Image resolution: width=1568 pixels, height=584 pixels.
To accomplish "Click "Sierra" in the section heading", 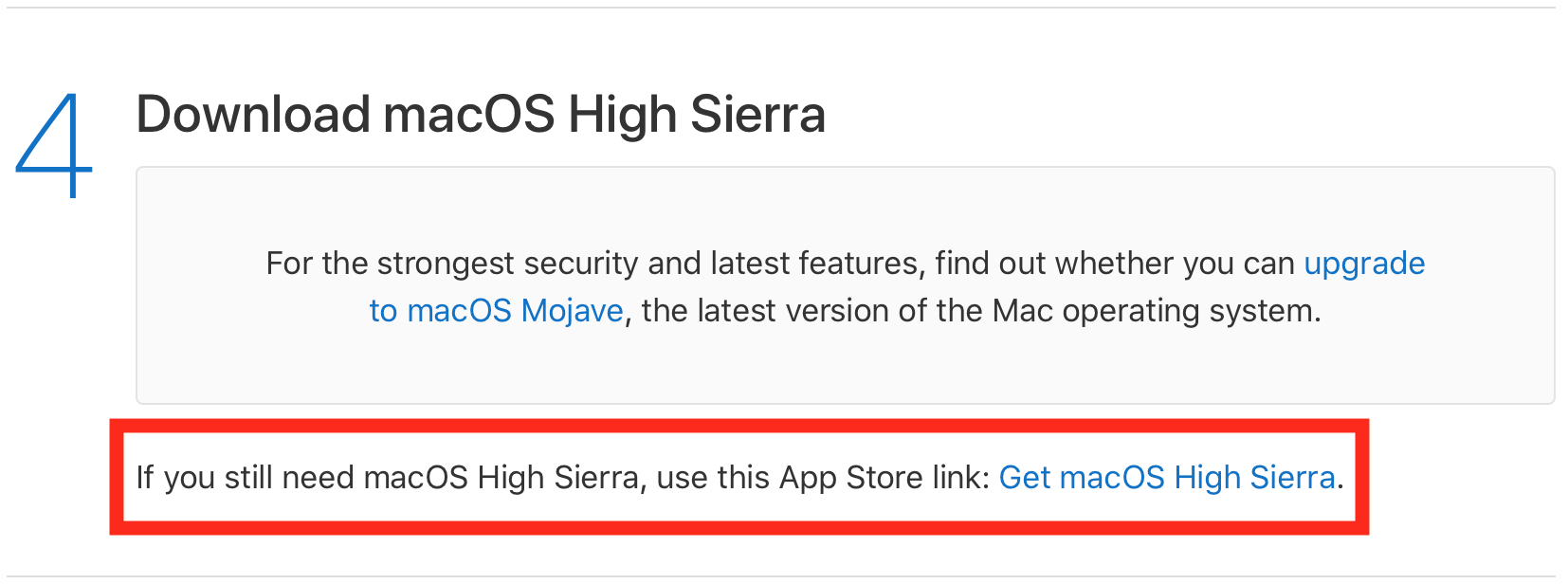I will (757, 115).
